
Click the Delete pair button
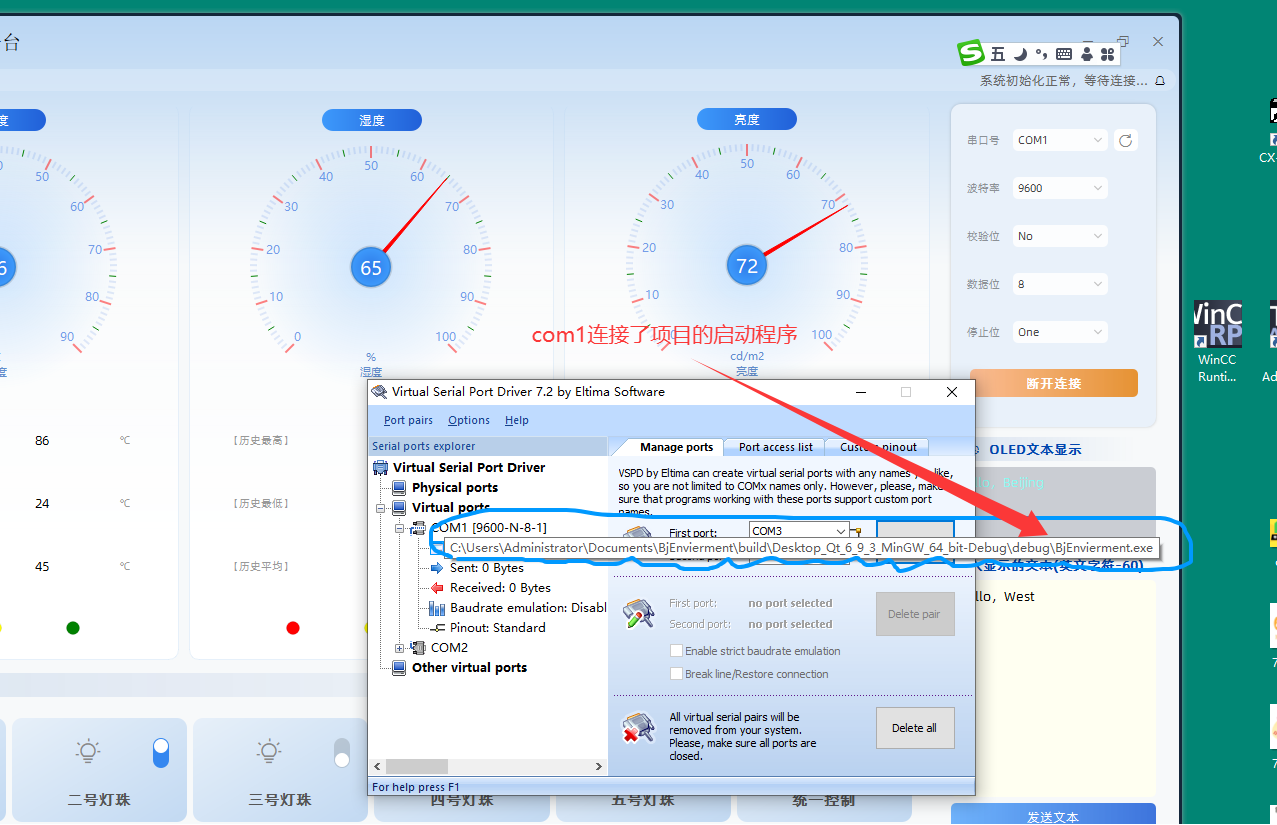point(914,614)
